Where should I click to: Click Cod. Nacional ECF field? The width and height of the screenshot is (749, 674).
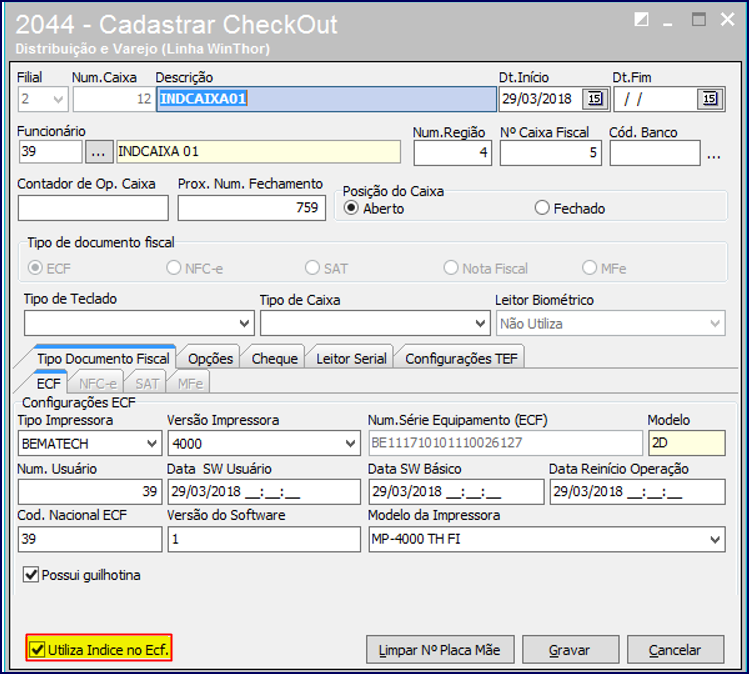point(90,539)
